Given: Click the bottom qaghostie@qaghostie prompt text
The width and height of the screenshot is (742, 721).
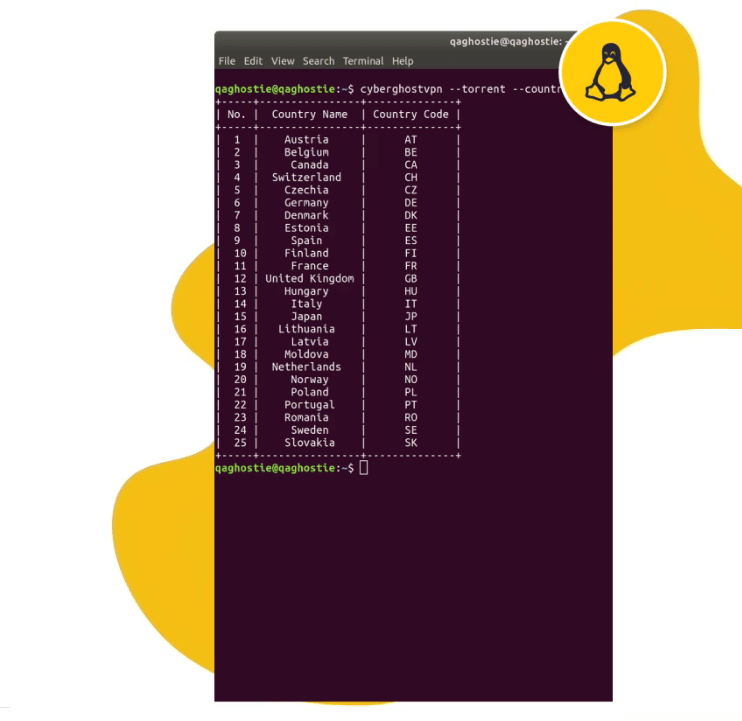Looking at the screenshot, I should pos(275,468).
